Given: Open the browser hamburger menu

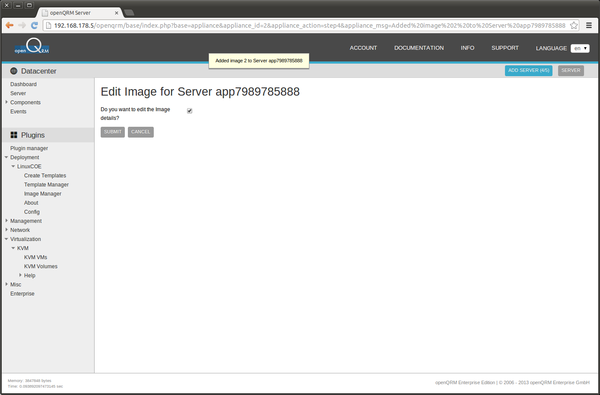Looking at the screenshot, I should [x=589, y=26].
